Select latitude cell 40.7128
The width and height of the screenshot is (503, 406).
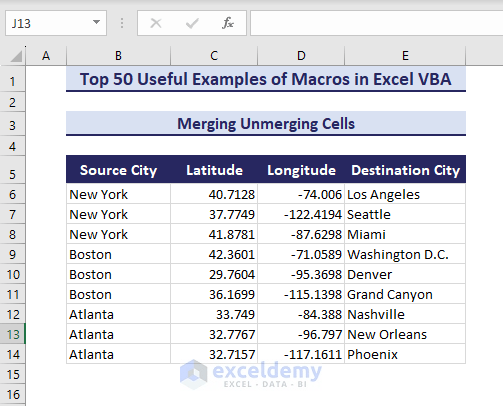tap(214, 194)
